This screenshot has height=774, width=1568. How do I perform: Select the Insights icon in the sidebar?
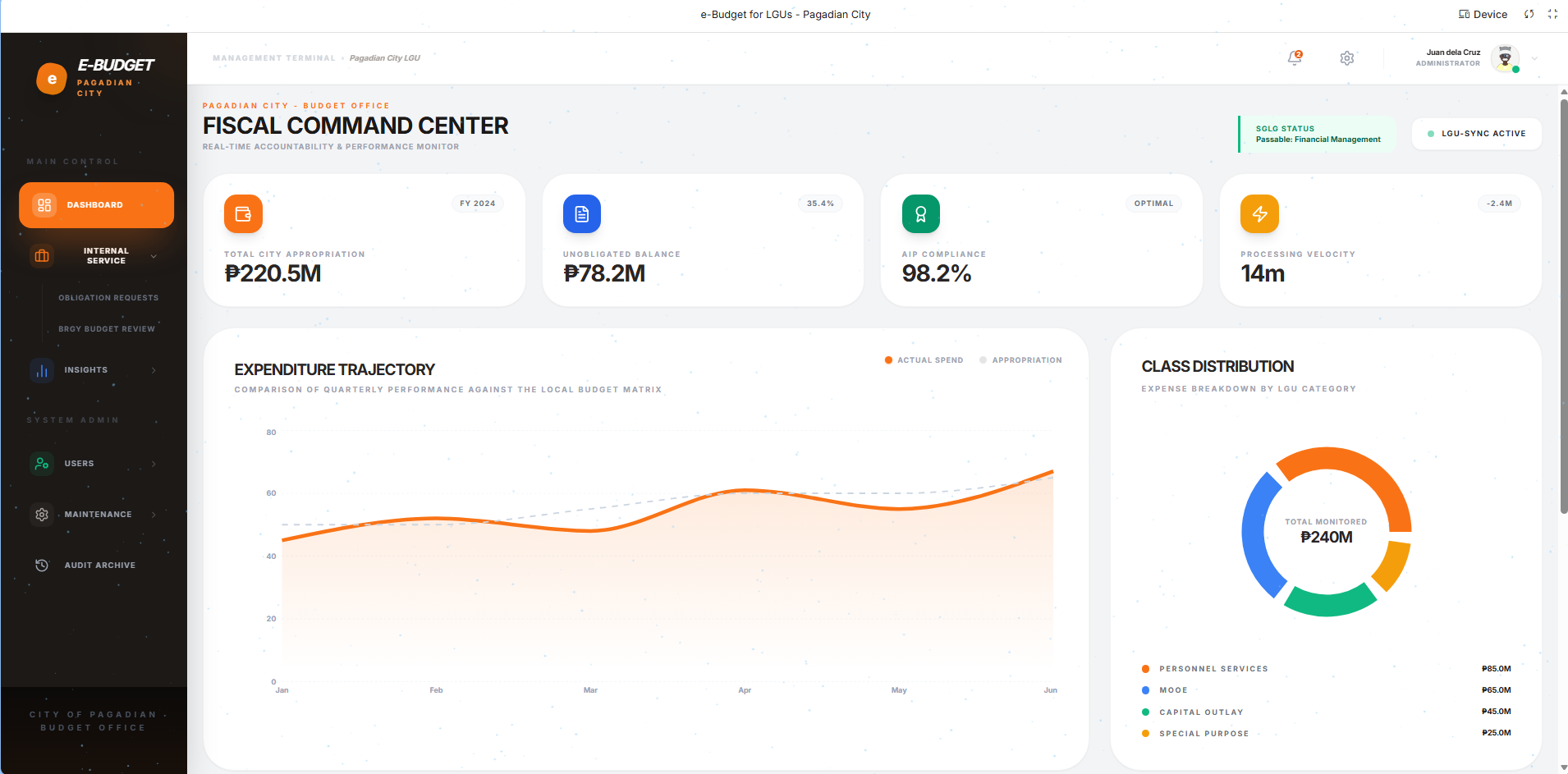tap(41, 370)
